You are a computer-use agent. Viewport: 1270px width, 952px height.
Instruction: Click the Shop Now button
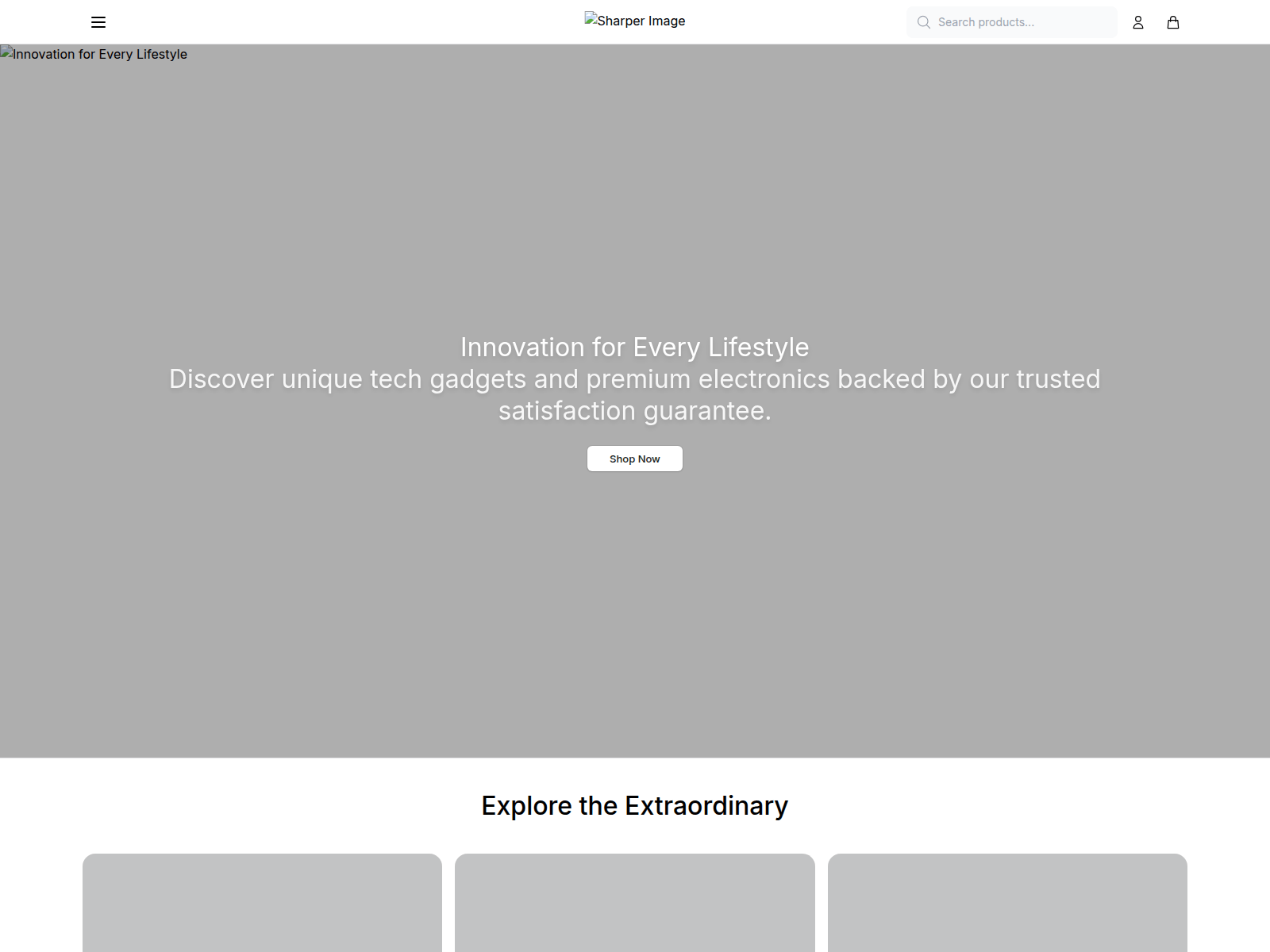point(635,459)
